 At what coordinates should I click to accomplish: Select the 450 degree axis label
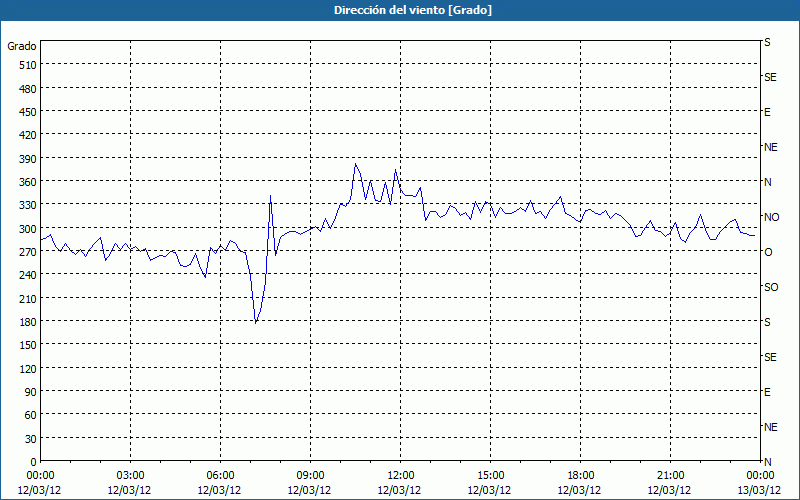[x=28, y=112]
